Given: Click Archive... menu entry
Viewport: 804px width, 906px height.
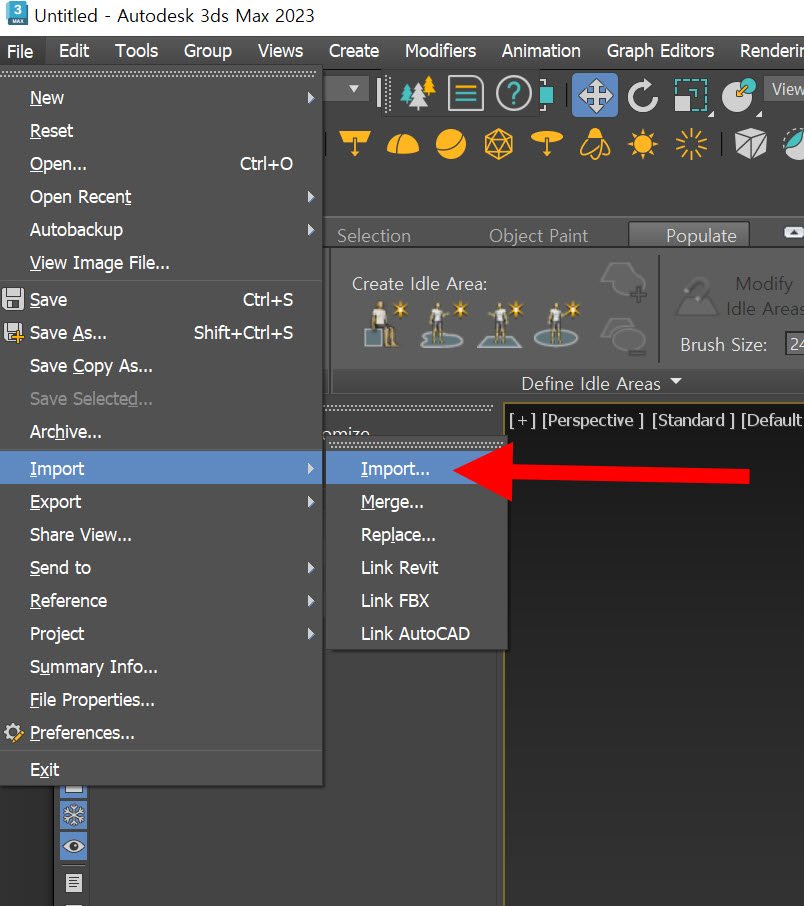Looking at the screenshot, I should pyautogui.click(x=161, y=432).
